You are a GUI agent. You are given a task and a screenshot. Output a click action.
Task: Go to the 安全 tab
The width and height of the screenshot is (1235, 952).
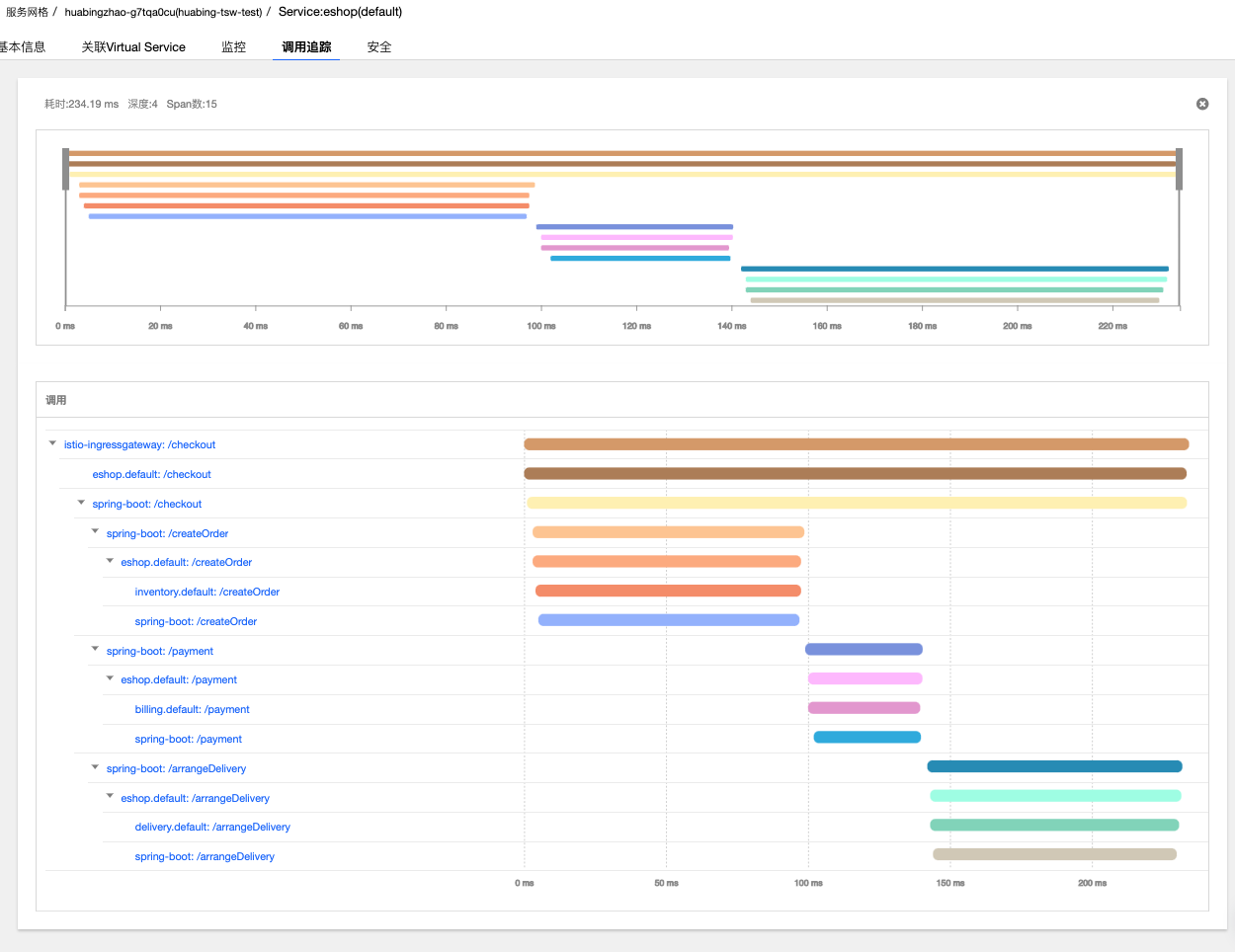point(379,46)
